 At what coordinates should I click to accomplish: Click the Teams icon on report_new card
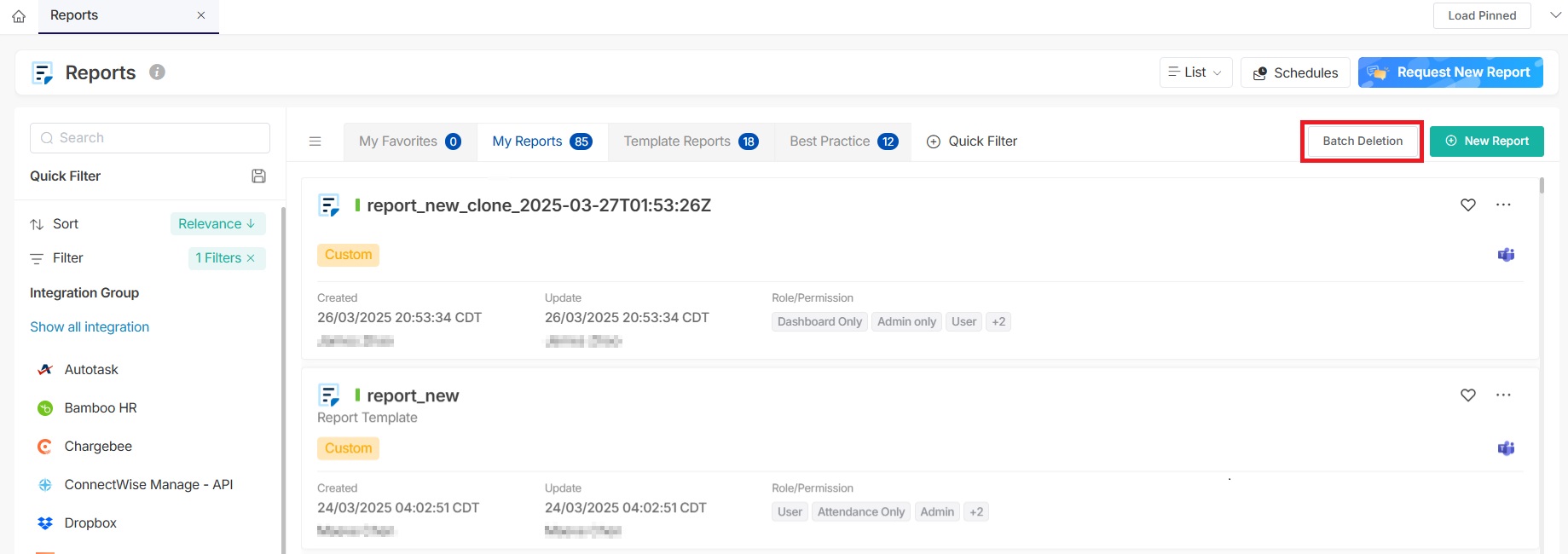tap(1506, 448)
